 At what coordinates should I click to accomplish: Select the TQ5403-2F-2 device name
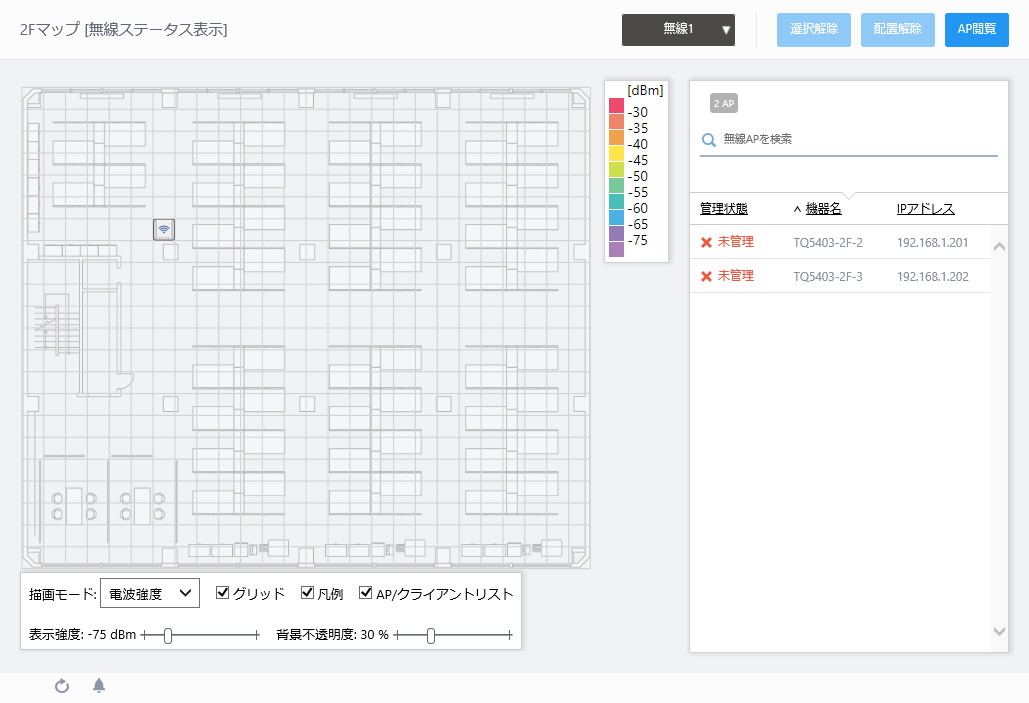(828, 243)
